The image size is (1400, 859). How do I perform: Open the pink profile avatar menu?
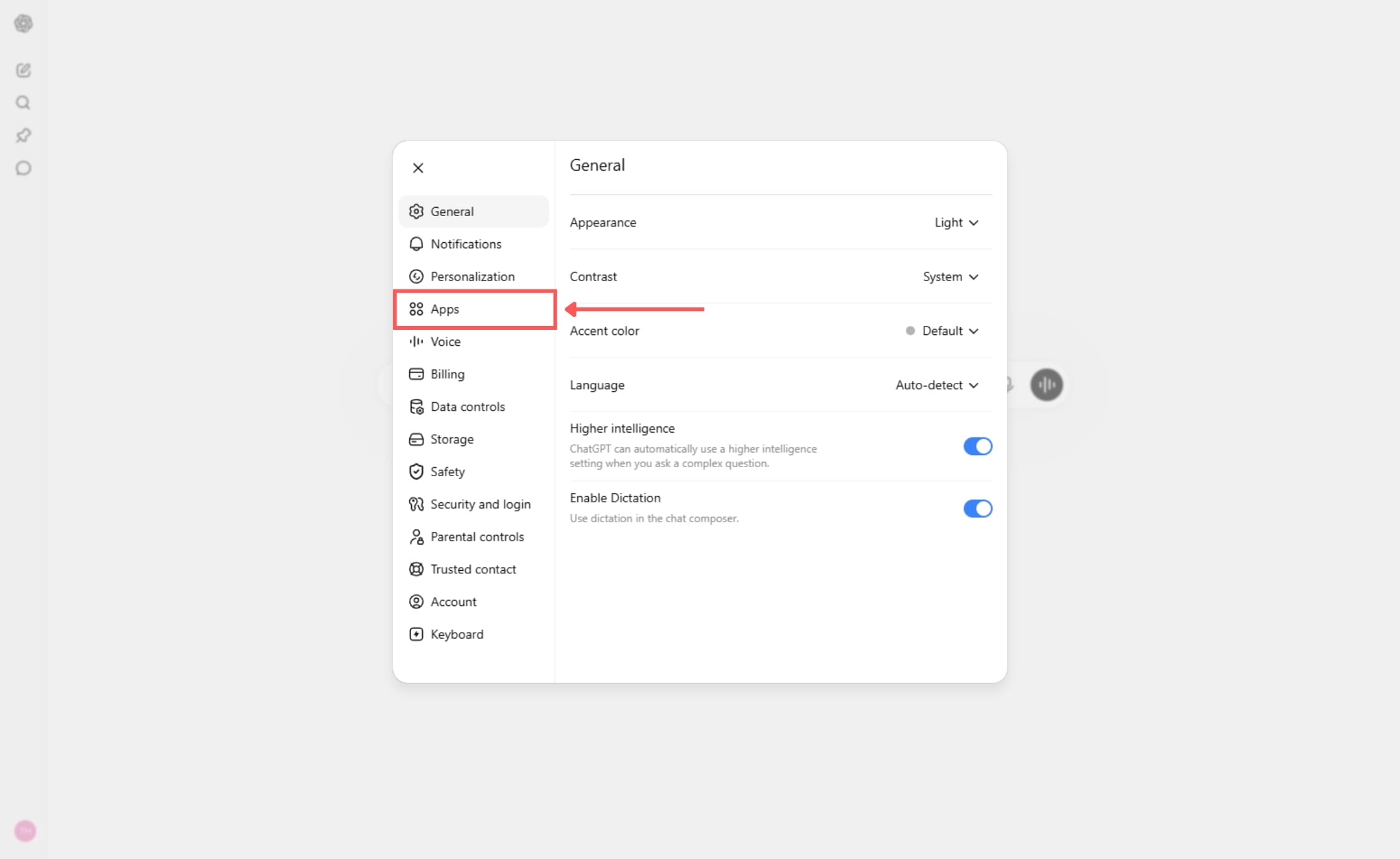coord(25,831)
